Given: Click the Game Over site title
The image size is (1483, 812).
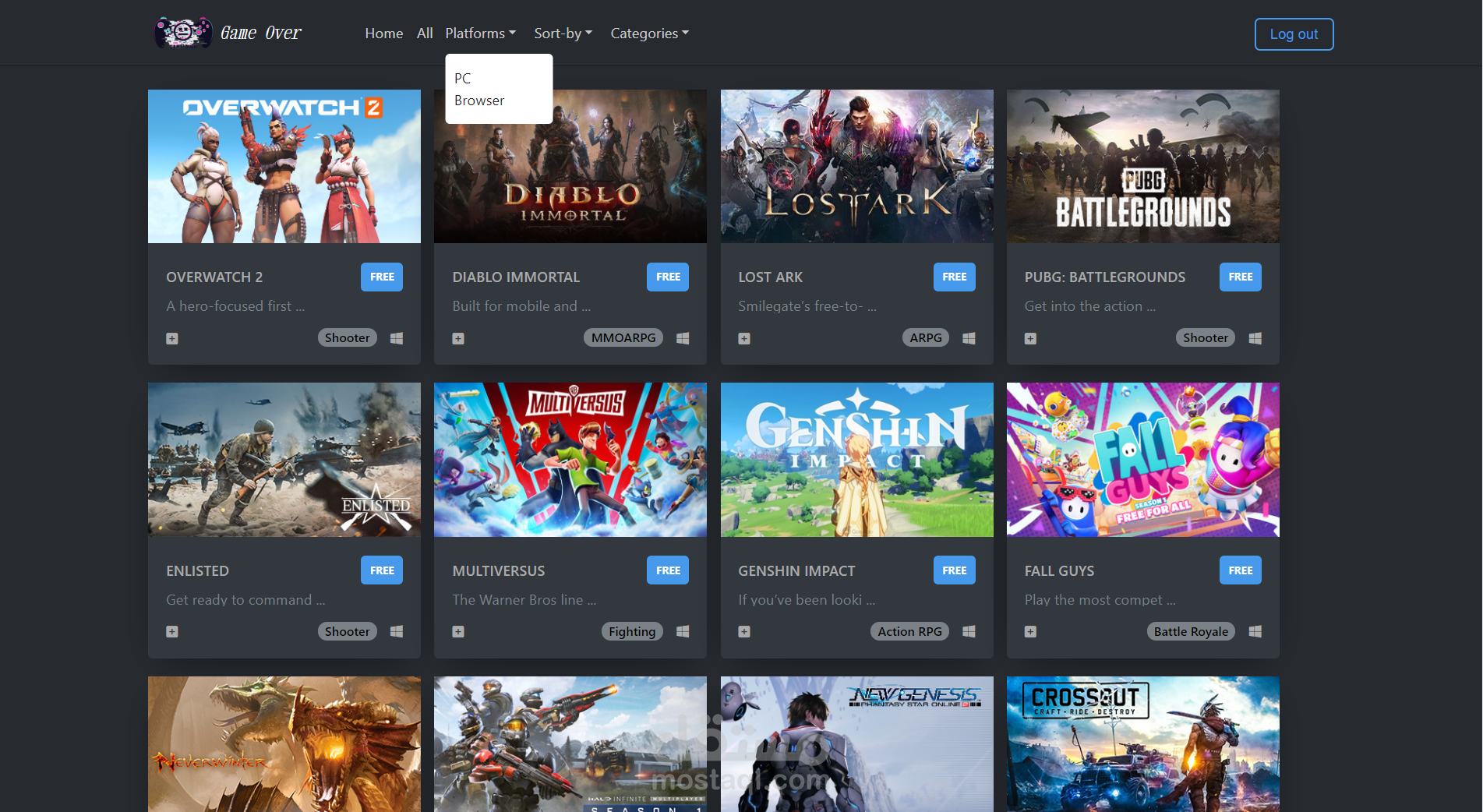Looking at the screenshot, I should 261,33.
